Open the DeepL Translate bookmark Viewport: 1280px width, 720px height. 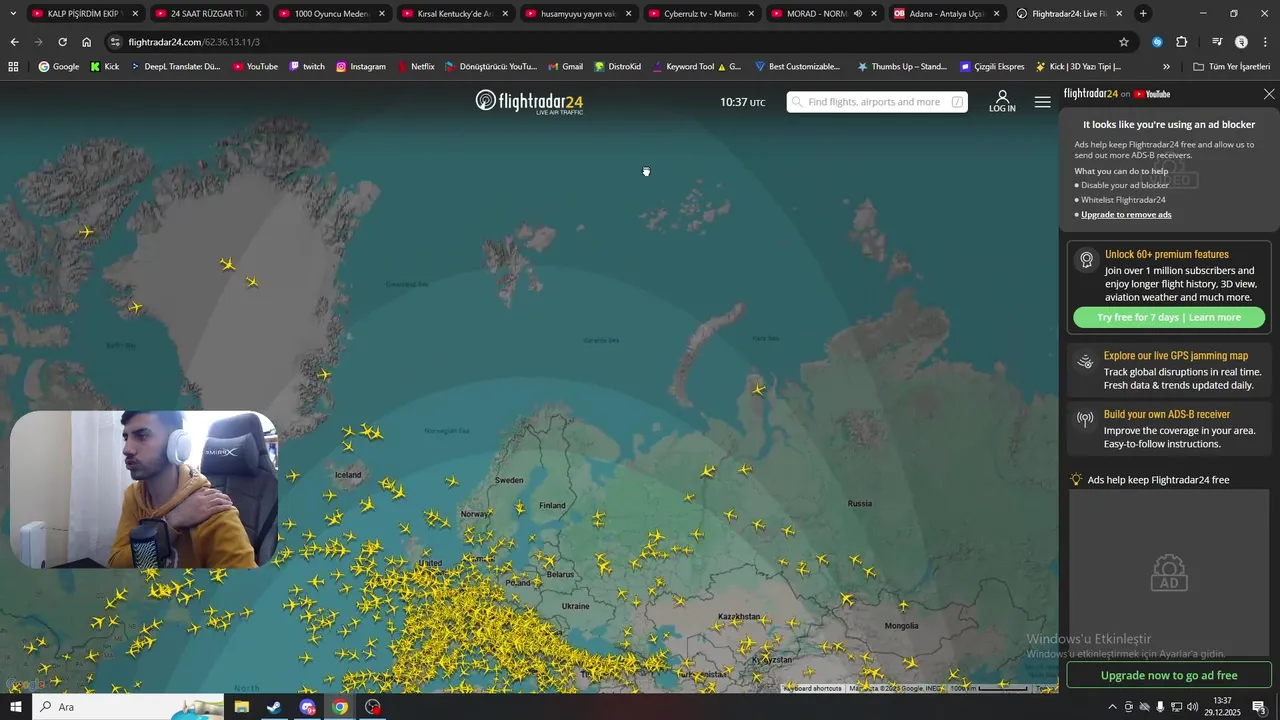coord(175,67)
